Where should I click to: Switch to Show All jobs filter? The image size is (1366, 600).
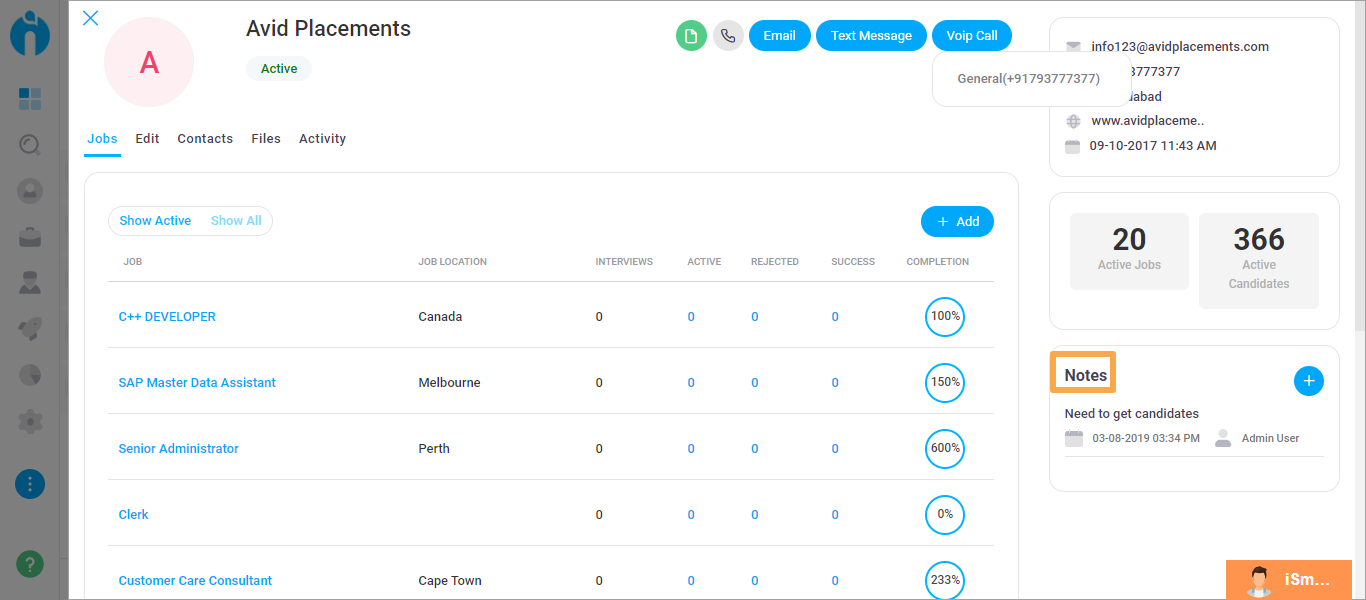(x=236, y=221)
